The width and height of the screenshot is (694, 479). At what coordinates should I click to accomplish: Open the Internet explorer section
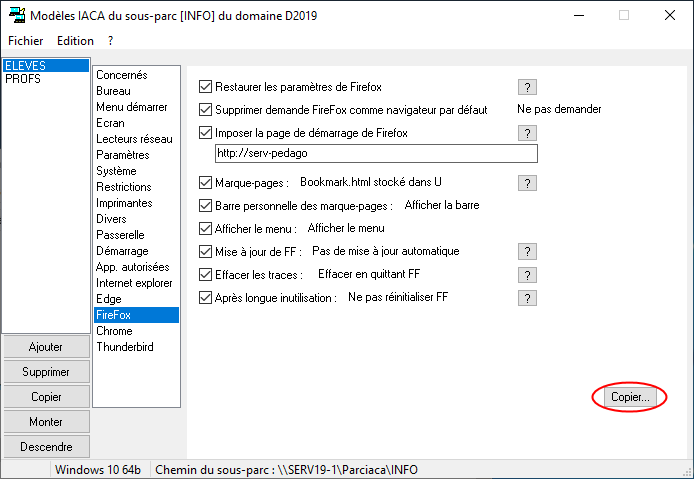pos(136,282)
